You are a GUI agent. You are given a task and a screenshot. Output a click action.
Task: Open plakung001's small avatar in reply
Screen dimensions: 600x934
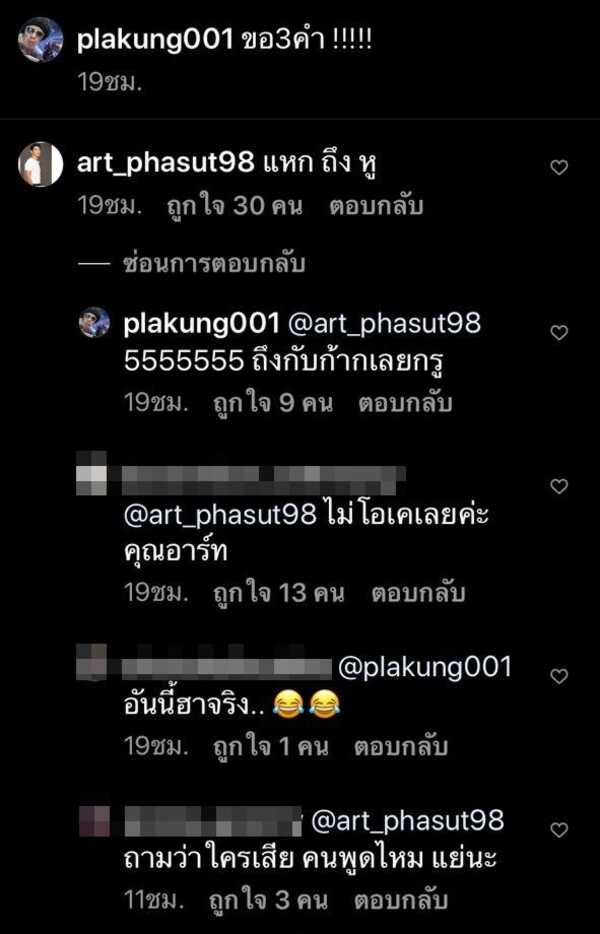coord(94,323)
